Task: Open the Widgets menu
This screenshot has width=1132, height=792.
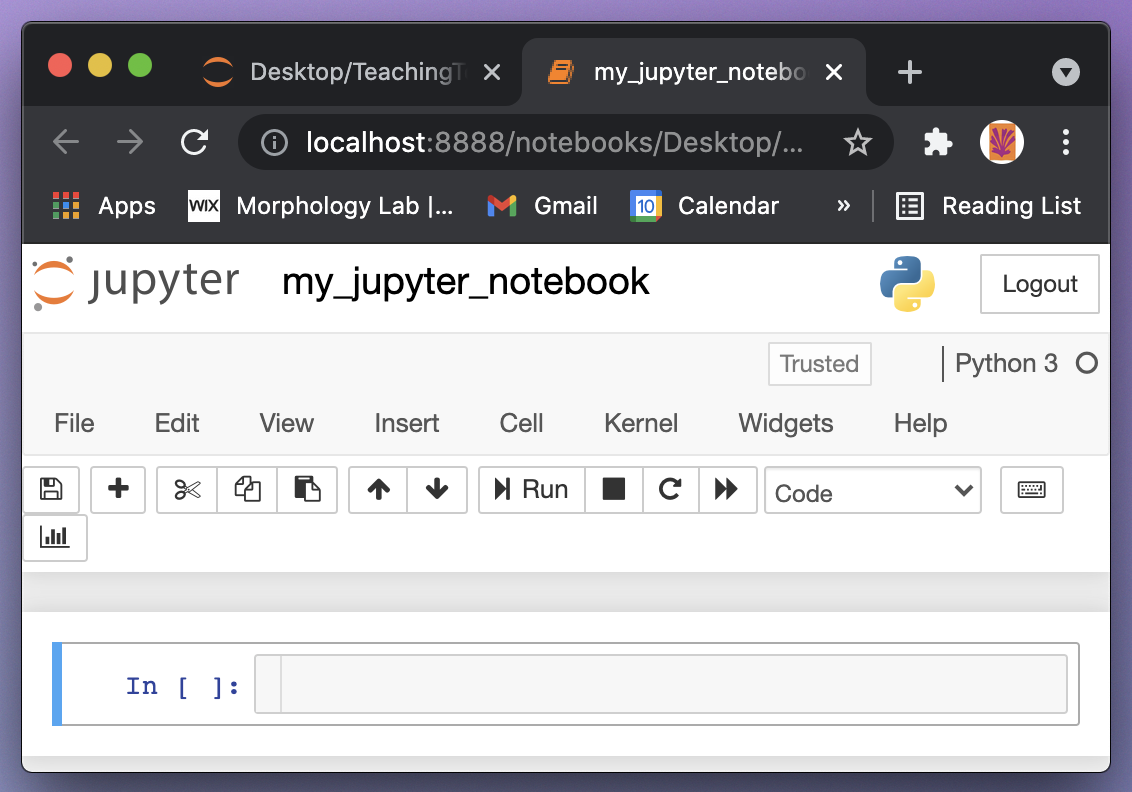Action: click(785, 423)
